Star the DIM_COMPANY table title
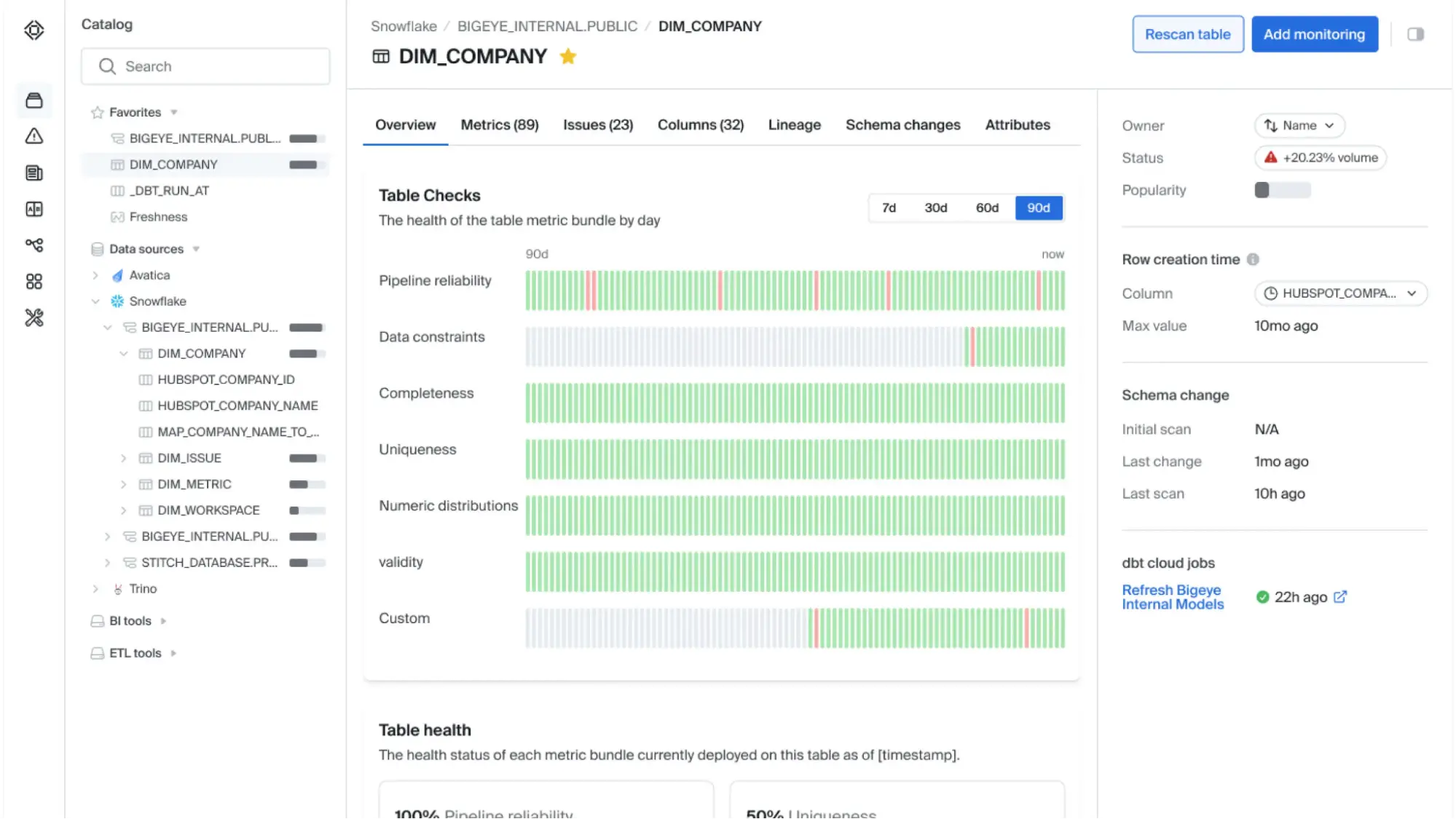 tap(568, 56)
